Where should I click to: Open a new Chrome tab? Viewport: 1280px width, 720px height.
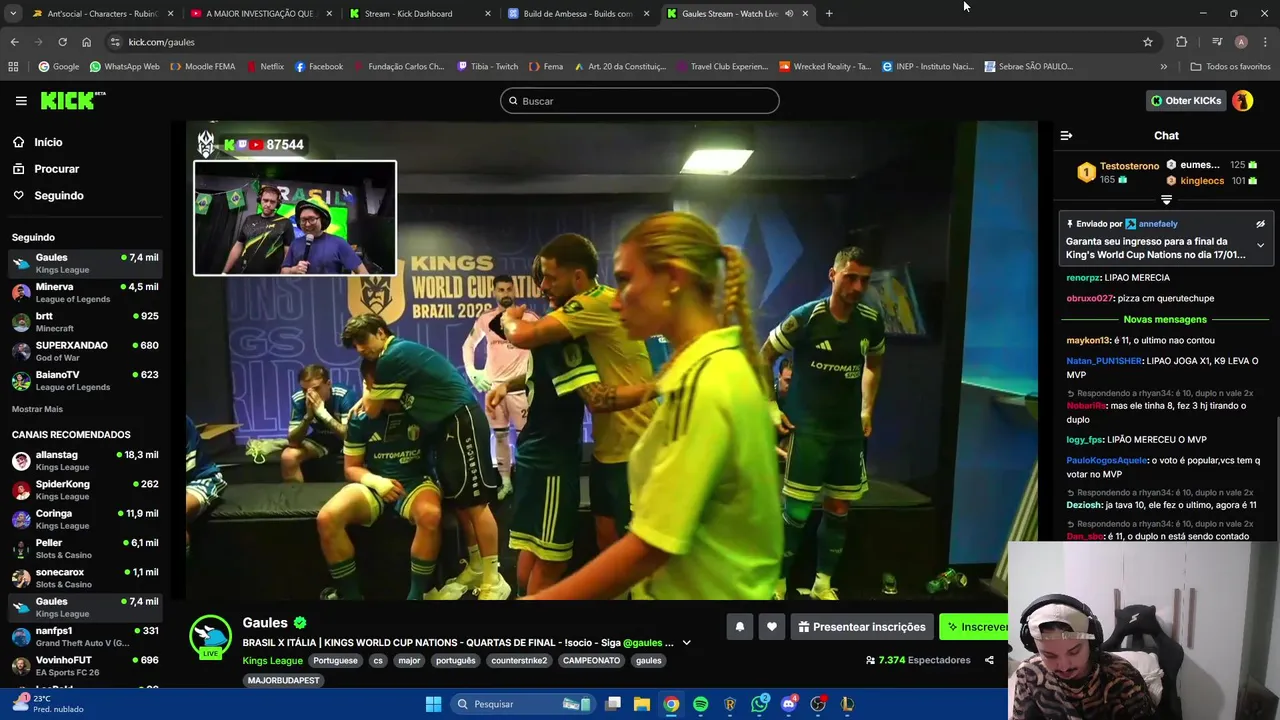point(829,14)
